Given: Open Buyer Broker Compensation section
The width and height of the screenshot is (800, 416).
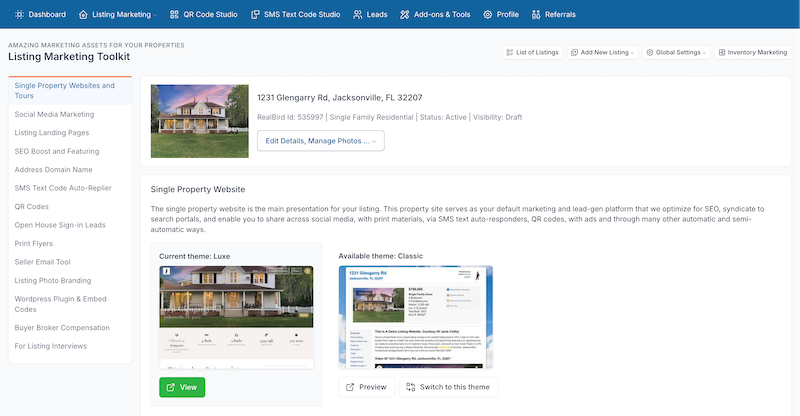Looking at the screenshot, I should pos(62,328).
